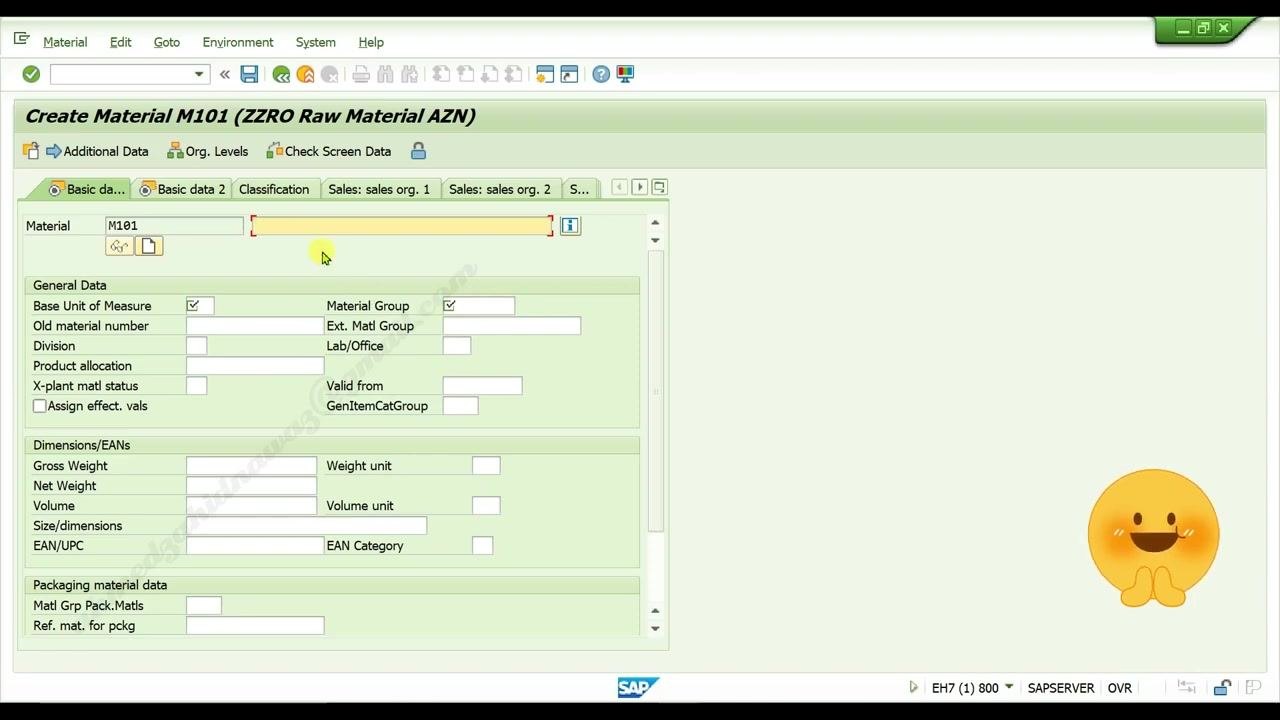This screenshot has width=1280, height=720.
Task: Open the info icon beside material description
Action: (570, 226)
